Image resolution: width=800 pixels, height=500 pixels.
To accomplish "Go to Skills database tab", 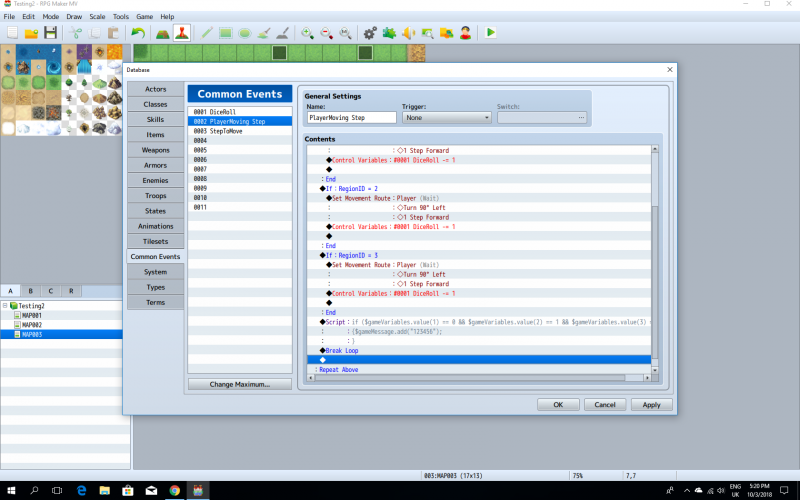I will coord(156,119).
